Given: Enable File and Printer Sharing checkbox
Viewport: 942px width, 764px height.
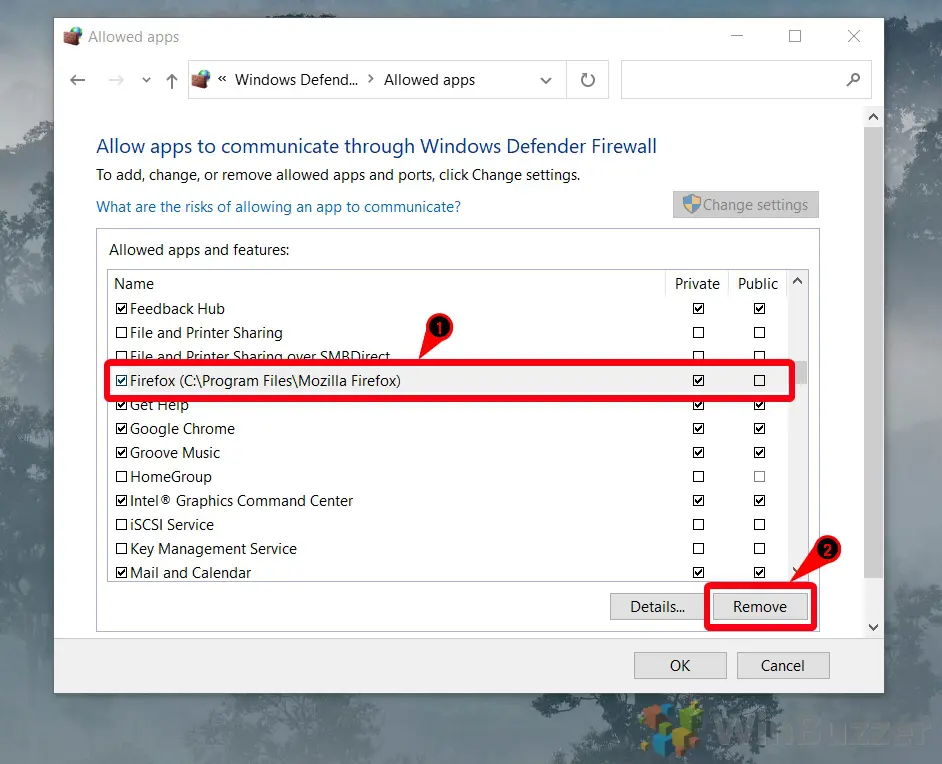Looking at the screenshot, I should 121,333.
